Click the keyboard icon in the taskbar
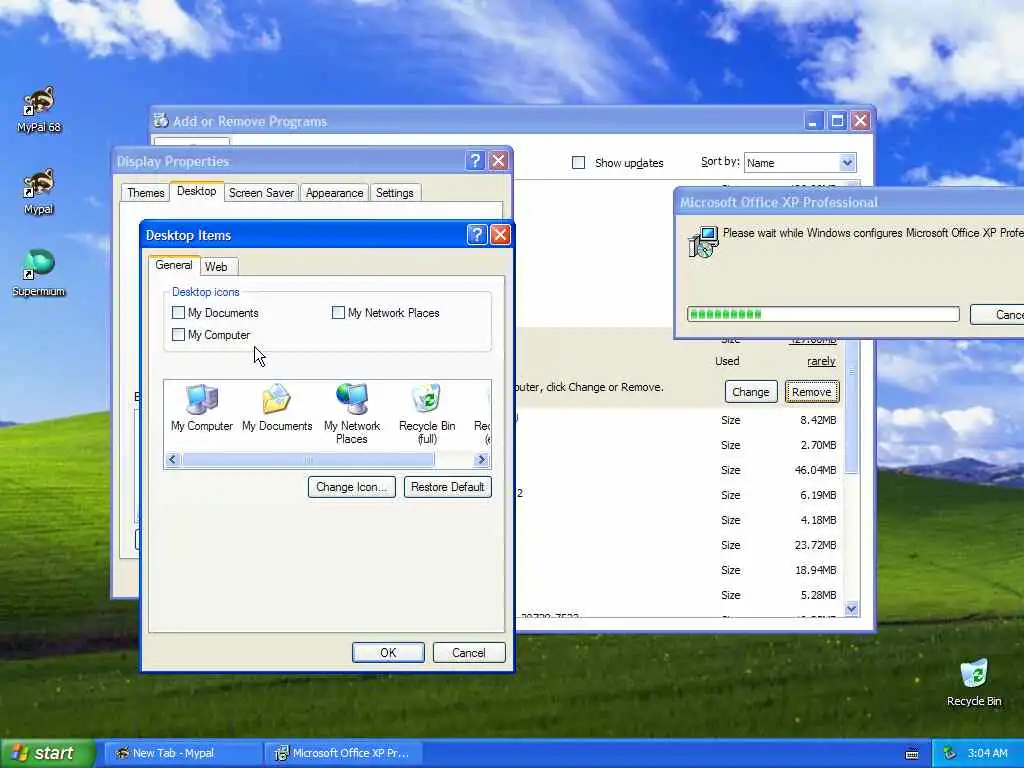The image size is (1024, 768). [x=912, y=754]
